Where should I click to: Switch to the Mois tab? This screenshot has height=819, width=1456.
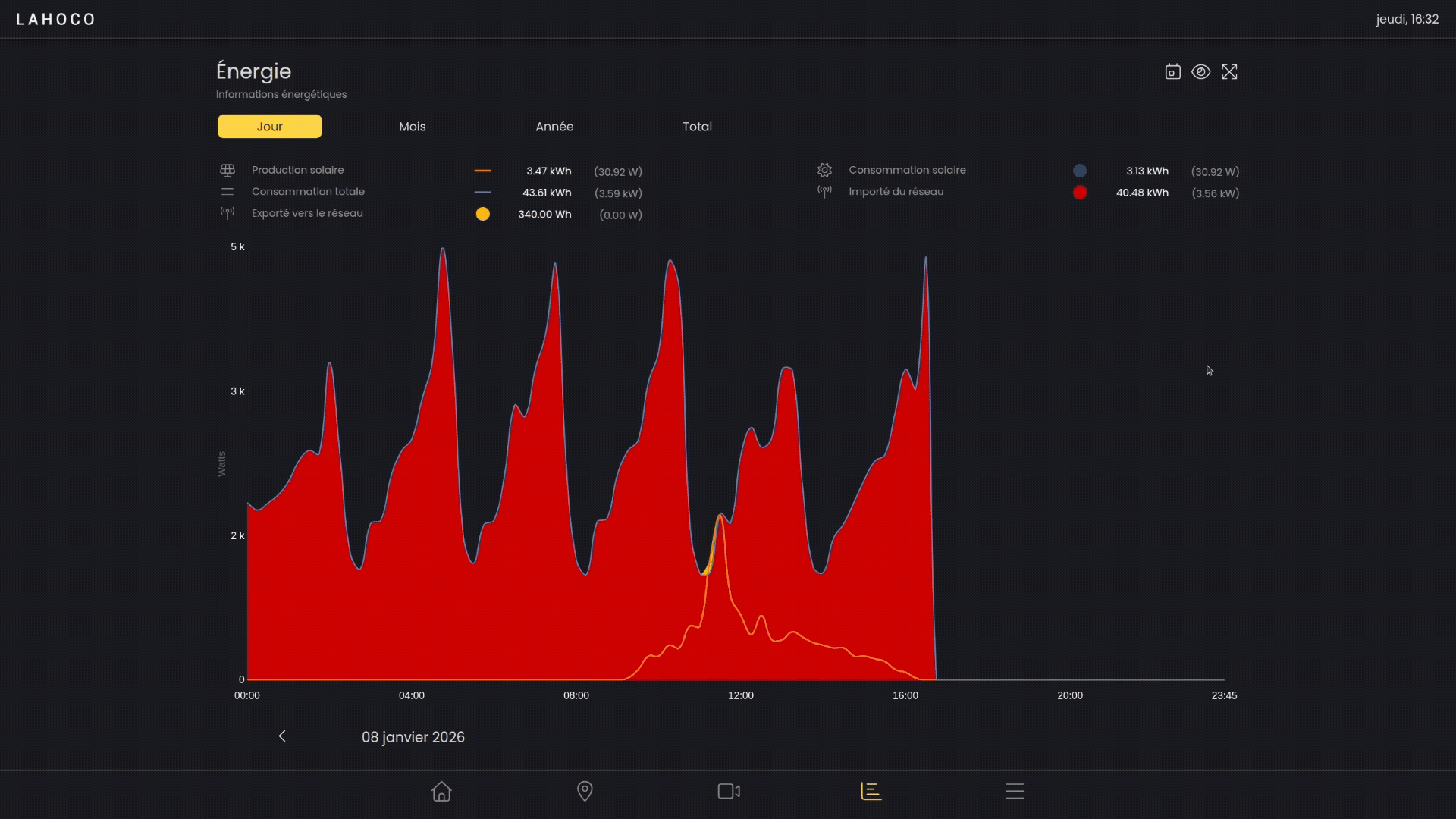click(413, 127)
